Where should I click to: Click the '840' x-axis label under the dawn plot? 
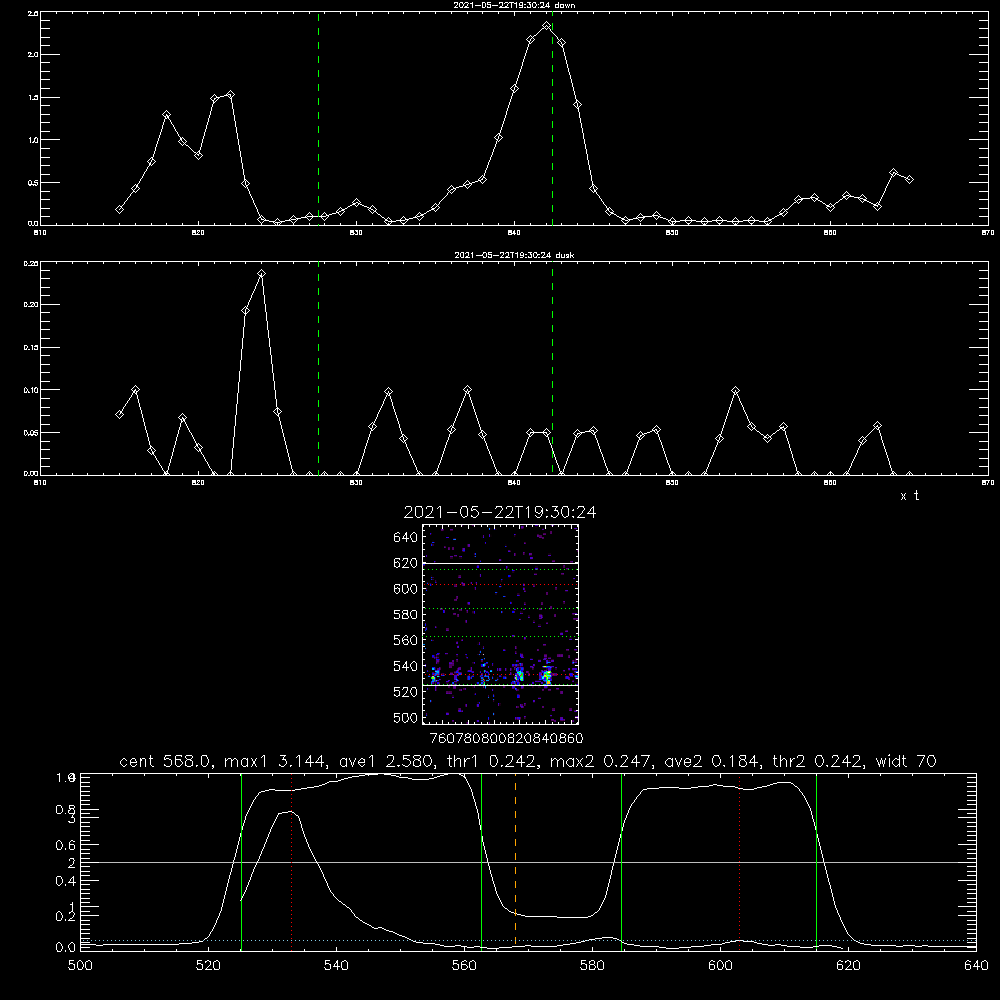point(515,233)
